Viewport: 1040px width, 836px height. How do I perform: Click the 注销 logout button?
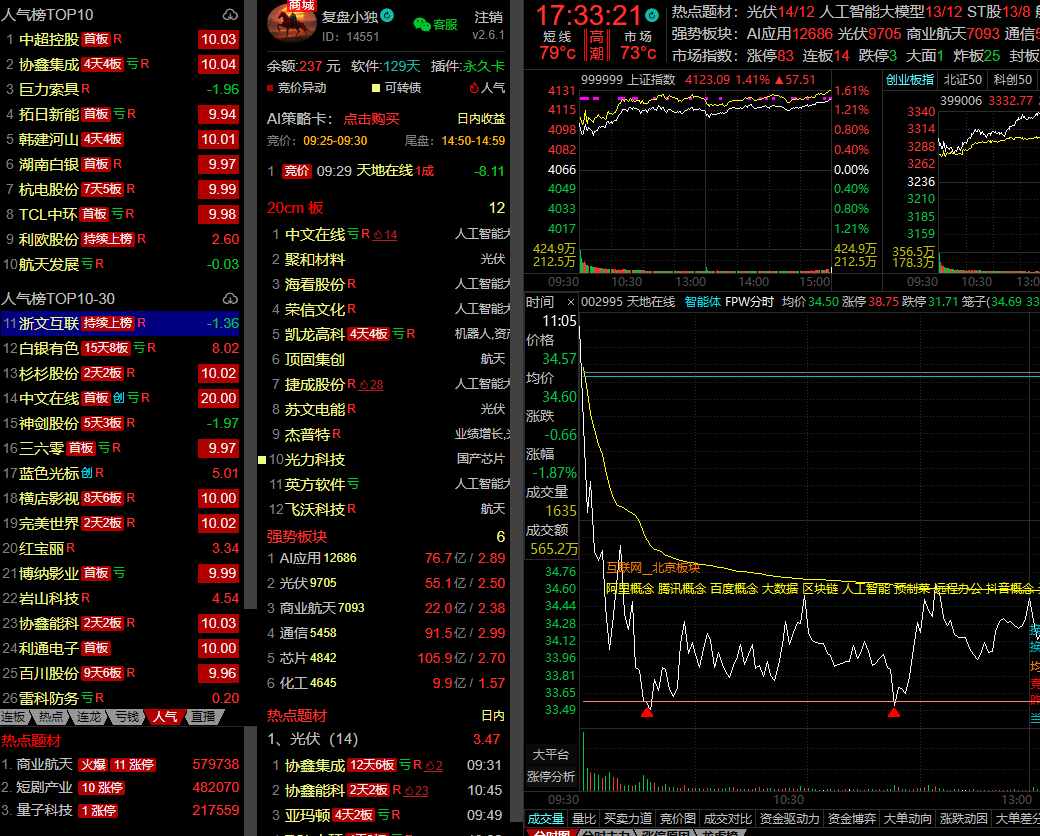tap(488, 18)
